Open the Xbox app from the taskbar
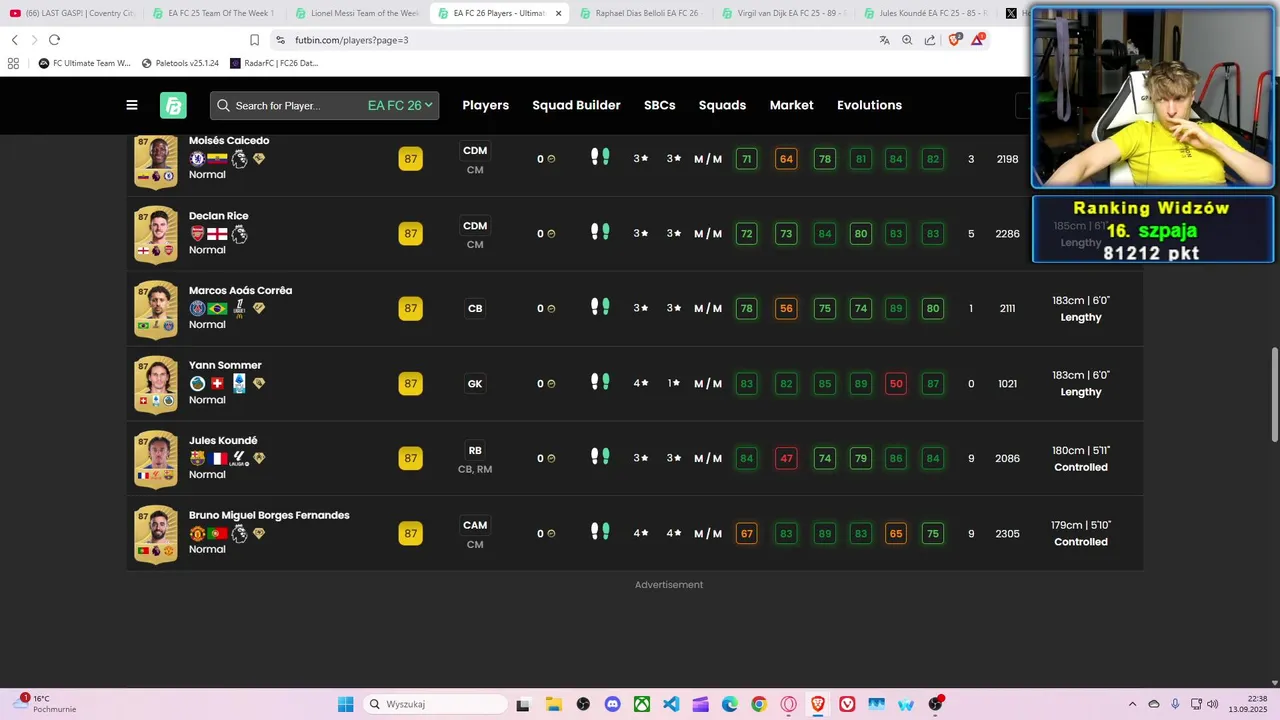1280x720 pixels. (x=641, y=704)
